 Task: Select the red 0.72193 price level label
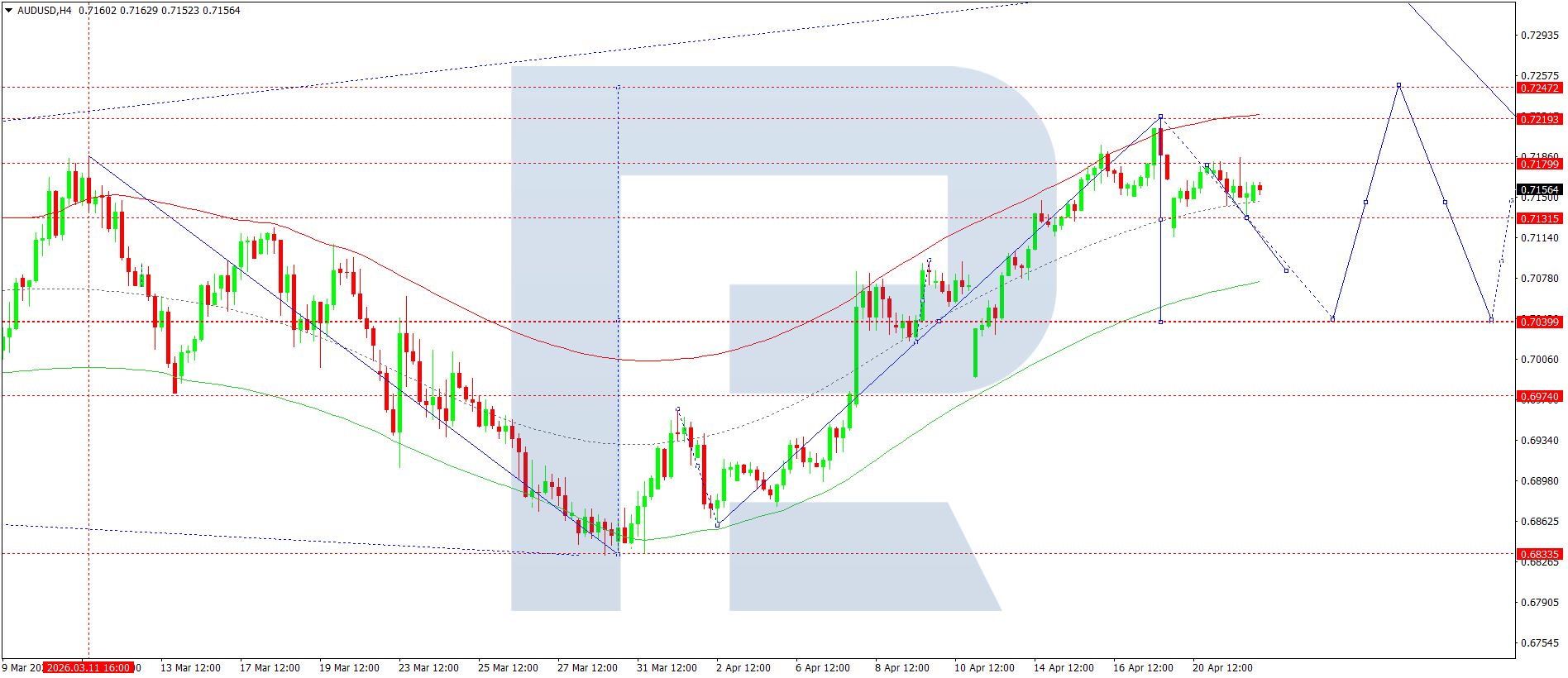(x=1539, y=120)
